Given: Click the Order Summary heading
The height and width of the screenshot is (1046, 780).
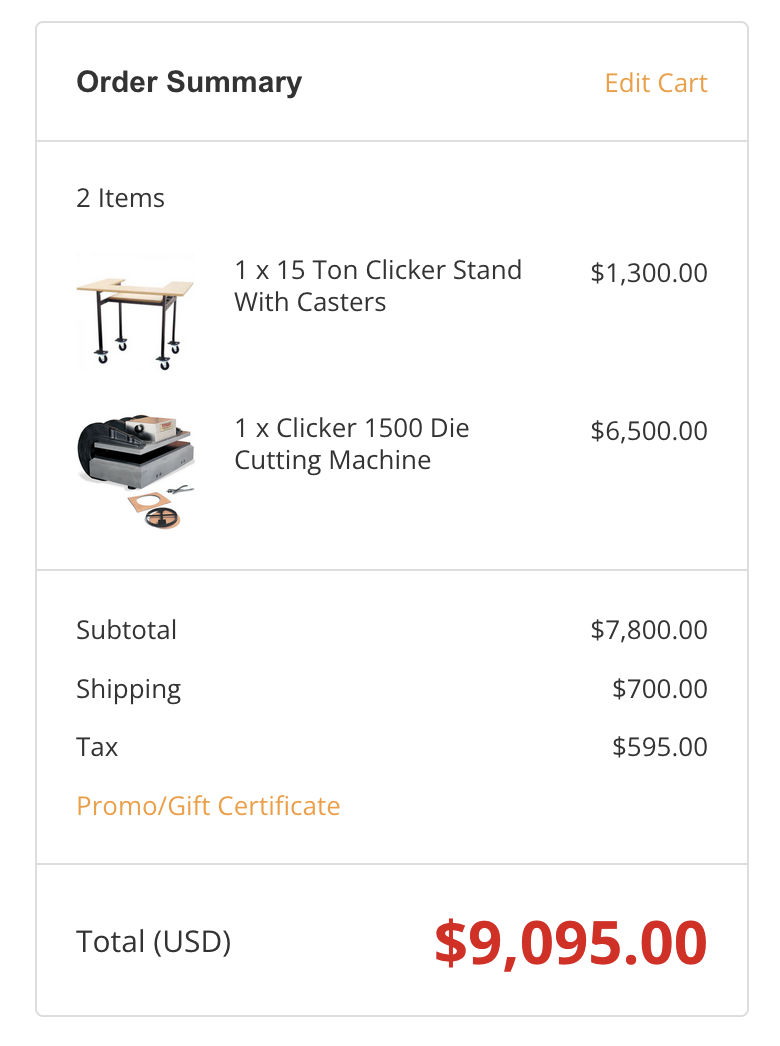Looking at the screenshot, I should click(189, 82).
